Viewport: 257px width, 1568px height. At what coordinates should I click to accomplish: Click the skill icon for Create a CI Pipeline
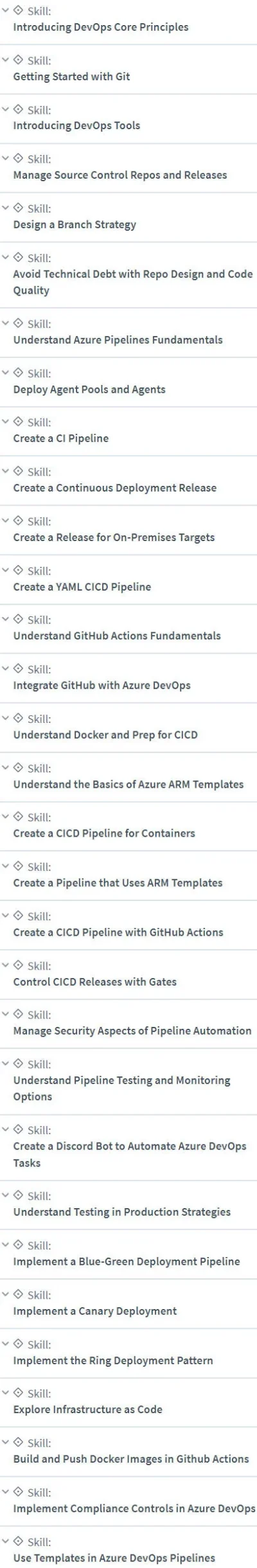click(18, 422)
